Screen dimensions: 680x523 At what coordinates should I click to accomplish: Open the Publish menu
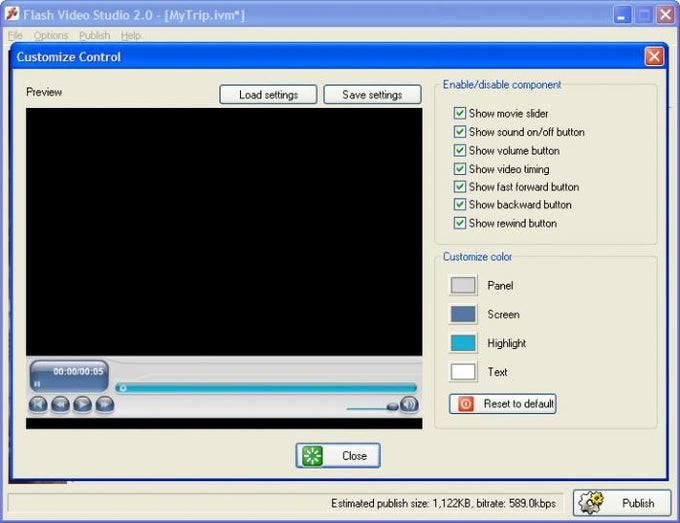click(x=95, y=36)
